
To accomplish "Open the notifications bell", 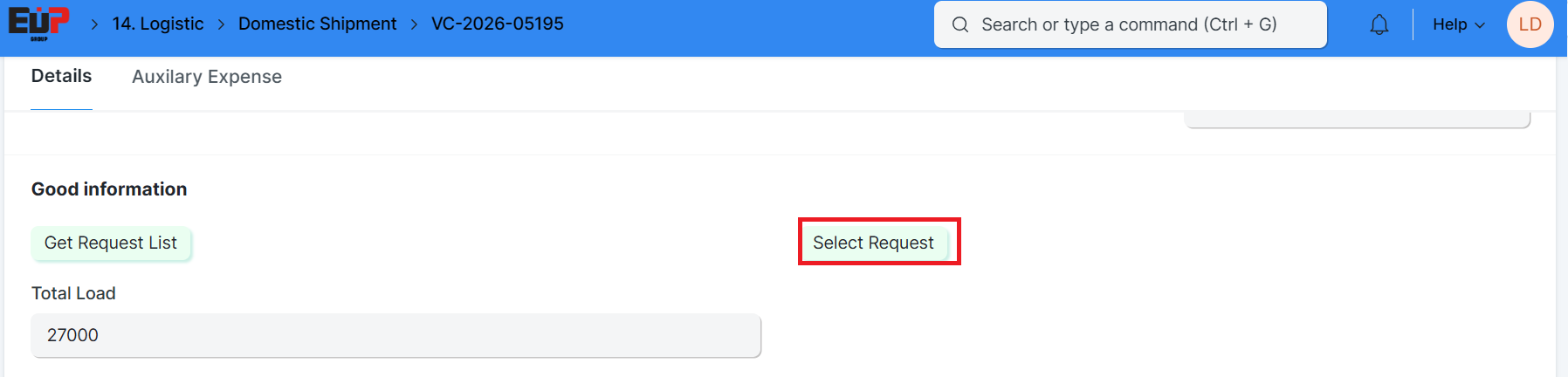I will pos(1379,24).
